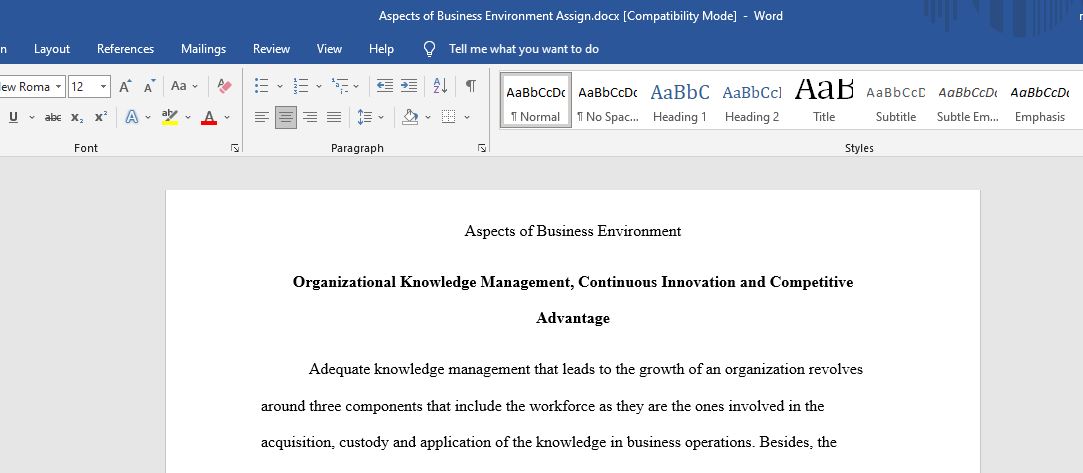The image size is (1083, 473).
Task: Align text to the left
Action: pos(261,117)
